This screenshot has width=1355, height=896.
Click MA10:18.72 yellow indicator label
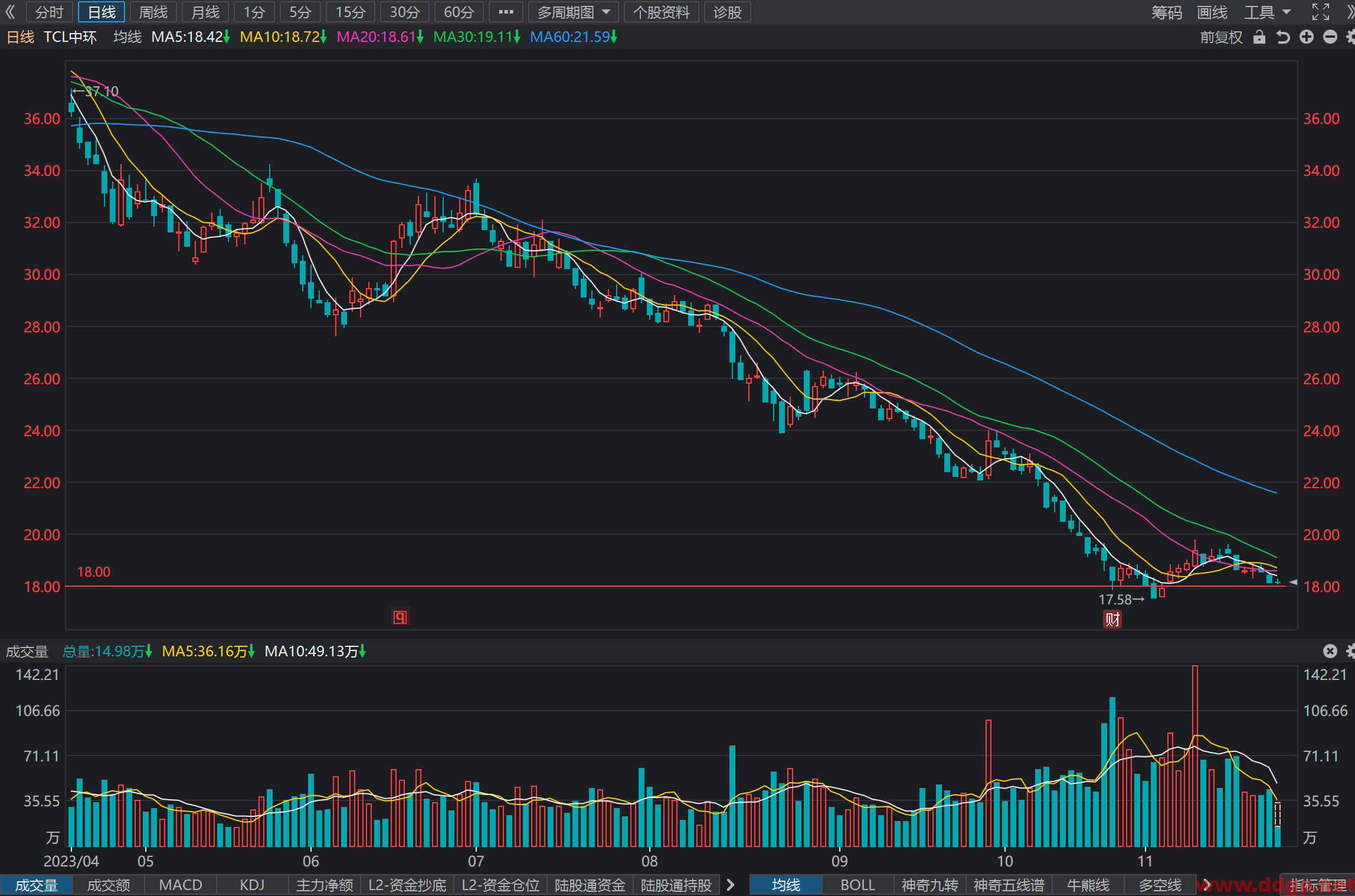283,37
